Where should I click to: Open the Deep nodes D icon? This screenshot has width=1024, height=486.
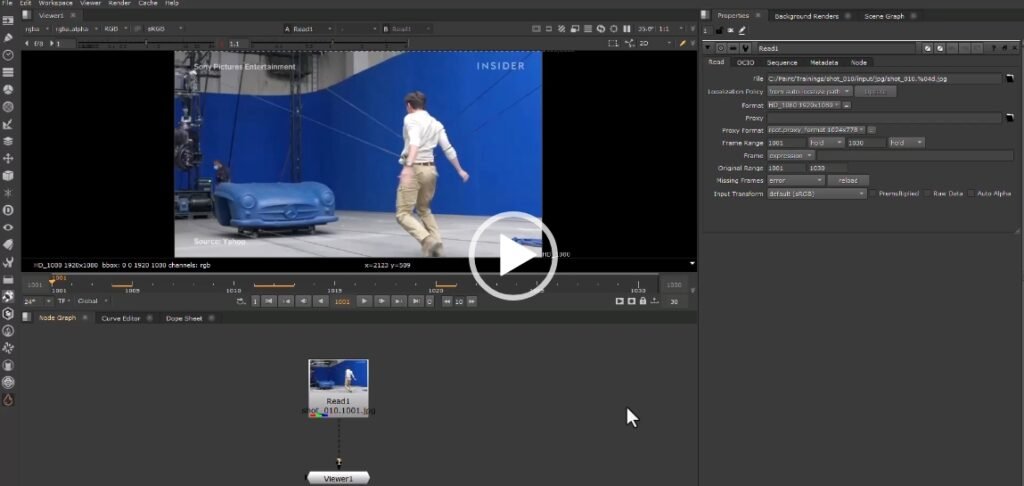pyautogui.click(x=8, y=210)
